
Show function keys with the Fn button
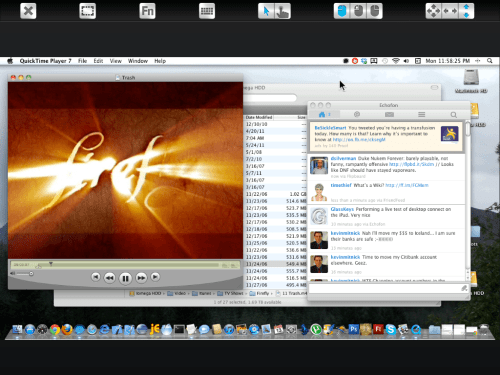[x=147, y=11]
